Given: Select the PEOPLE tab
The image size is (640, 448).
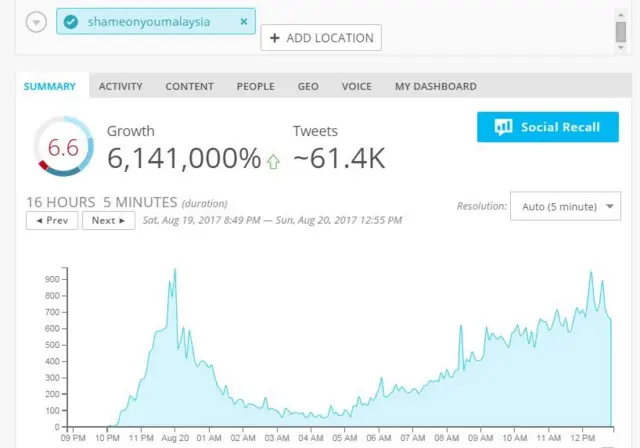Looking at the screenshot, I should click(x=255, y=87).
